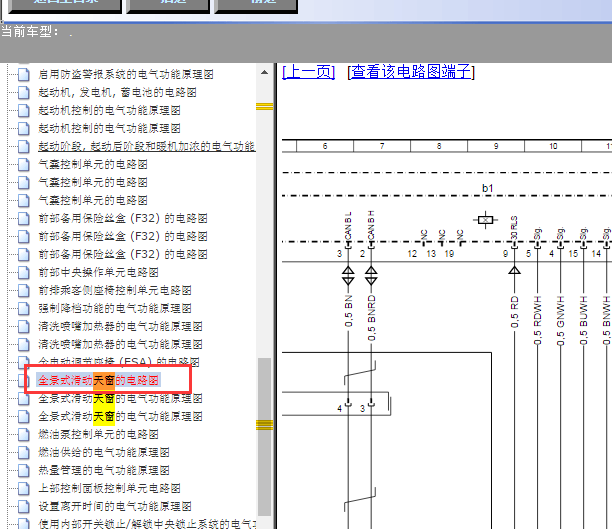
Task: Click wire label 0,5 RDWH
Action: [x=537, y=320]
